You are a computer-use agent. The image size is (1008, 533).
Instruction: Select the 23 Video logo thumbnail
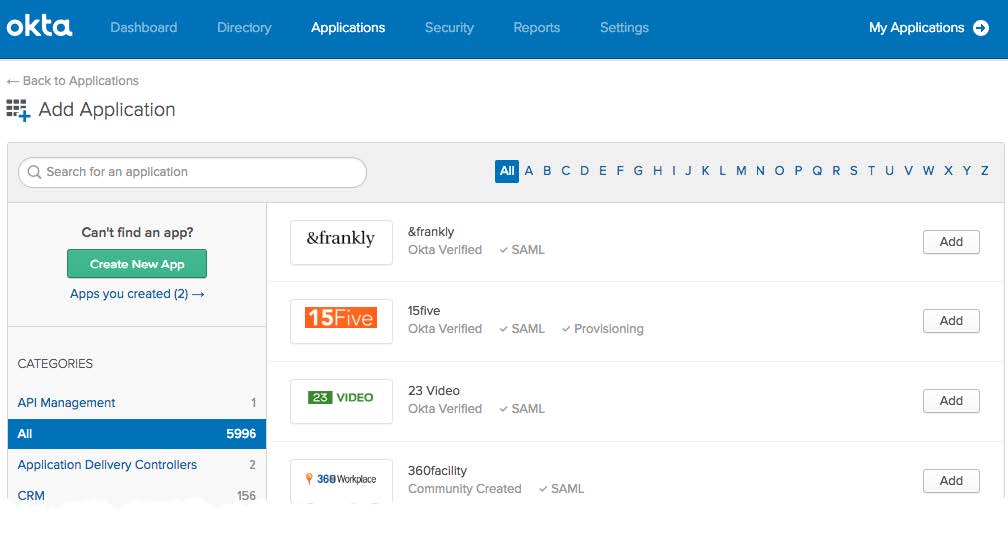point(341,400)
